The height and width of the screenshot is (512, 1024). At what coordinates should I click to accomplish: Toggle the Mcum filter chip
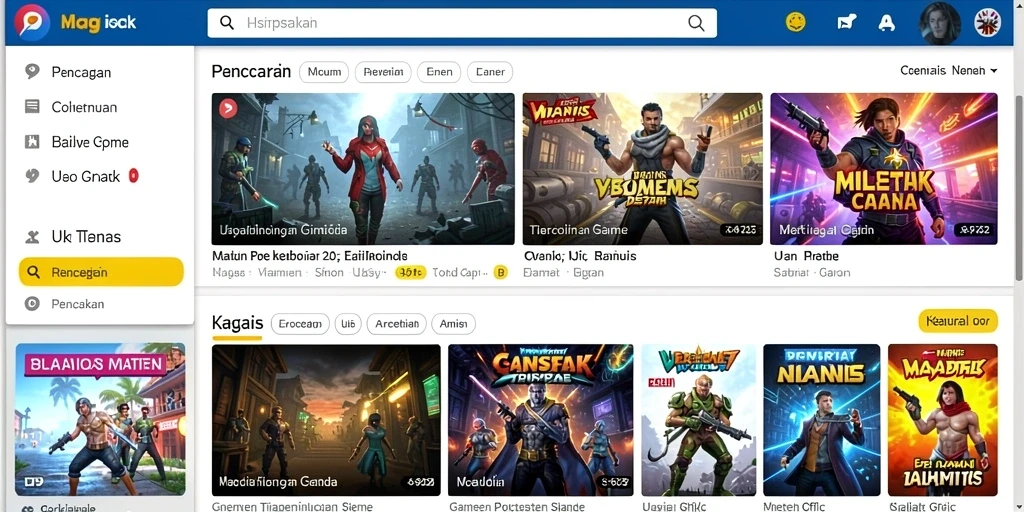pyautogui.click(x=324, y=72)
